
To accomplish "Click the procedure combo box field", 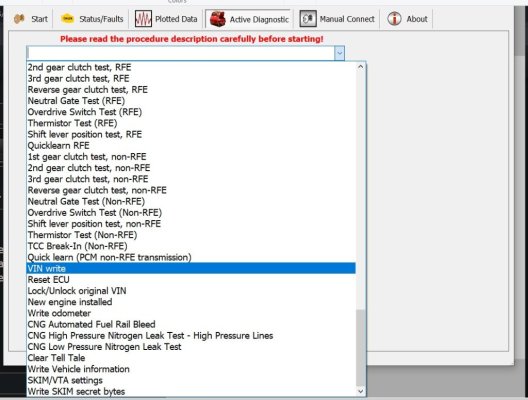I will tap(186, 53).
